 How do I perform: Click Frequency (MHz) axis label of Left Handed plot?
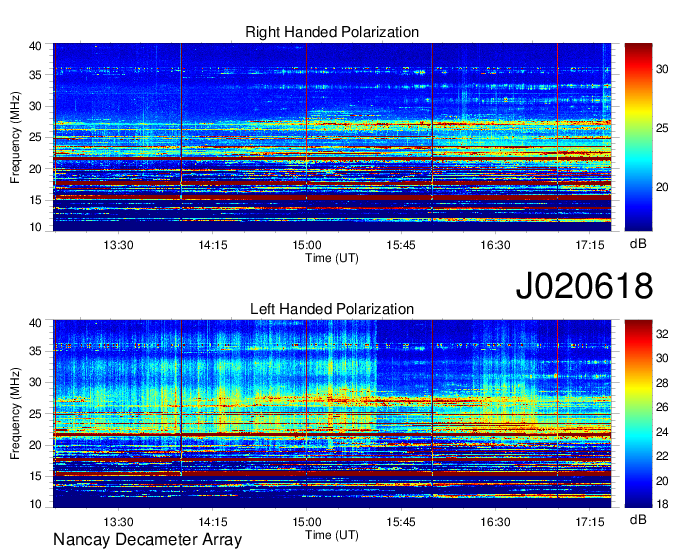coord(15,414)
